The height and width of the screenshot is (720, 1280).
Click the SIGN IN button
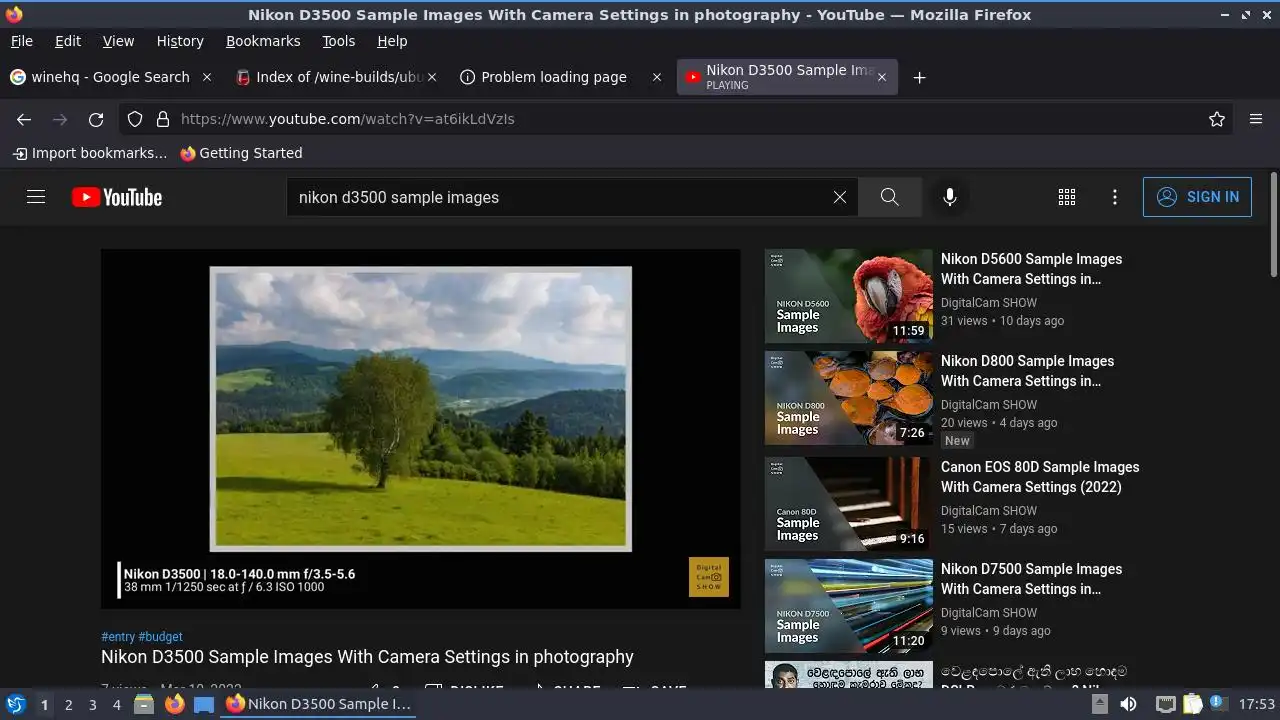point(1197,197)
